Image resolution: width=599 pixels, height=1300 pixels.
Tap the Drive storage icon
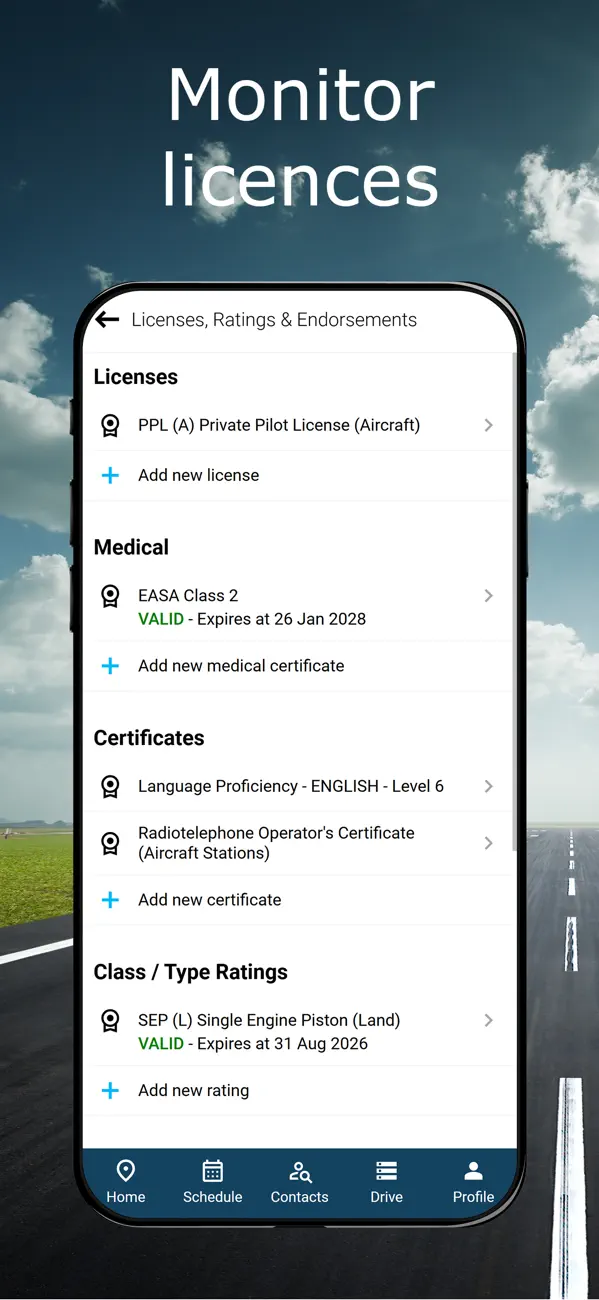(x=386, y=1171)
